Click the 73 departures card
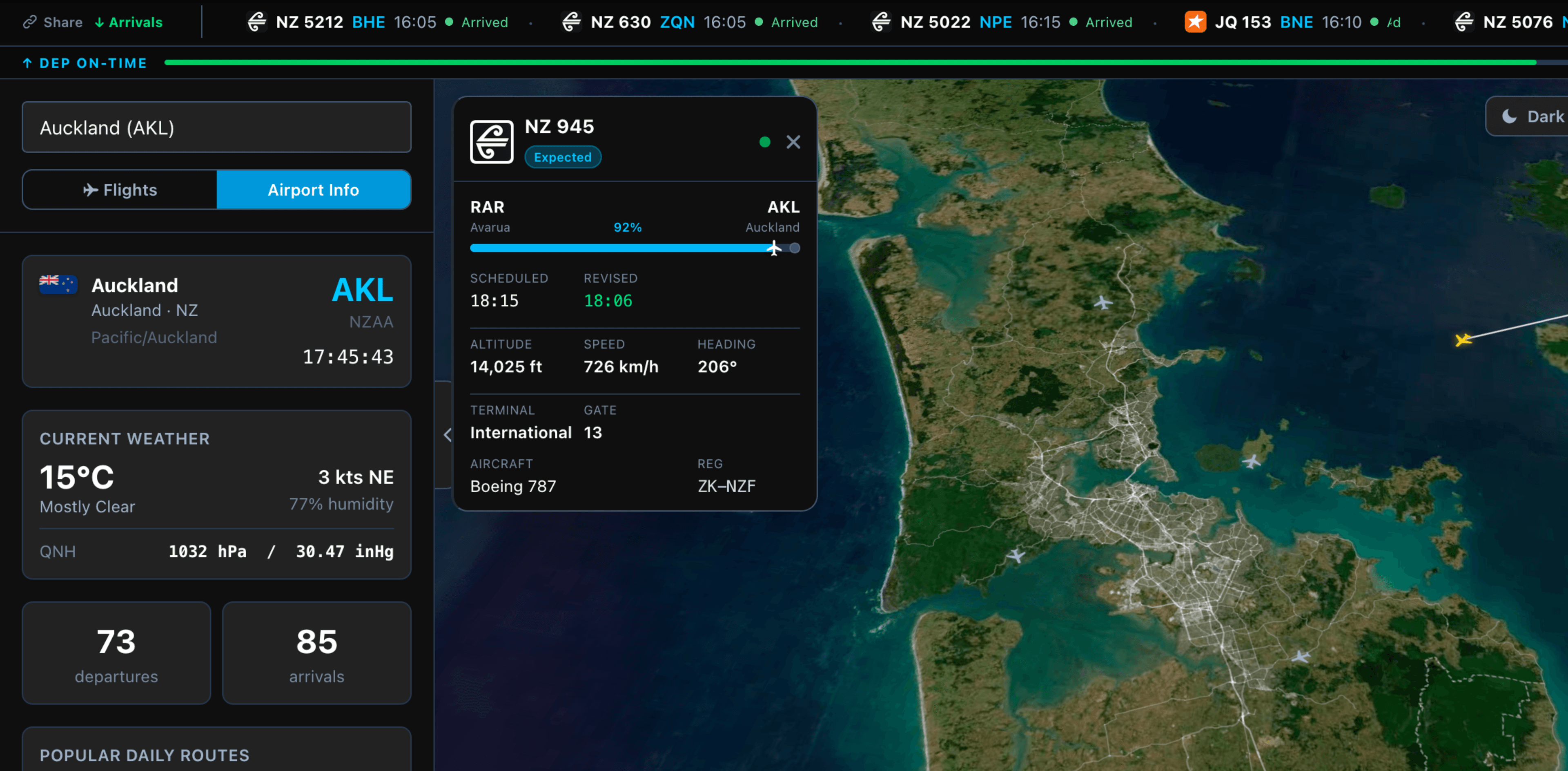Viewport: 1568px width, 771px height. [x=116, y=653]
